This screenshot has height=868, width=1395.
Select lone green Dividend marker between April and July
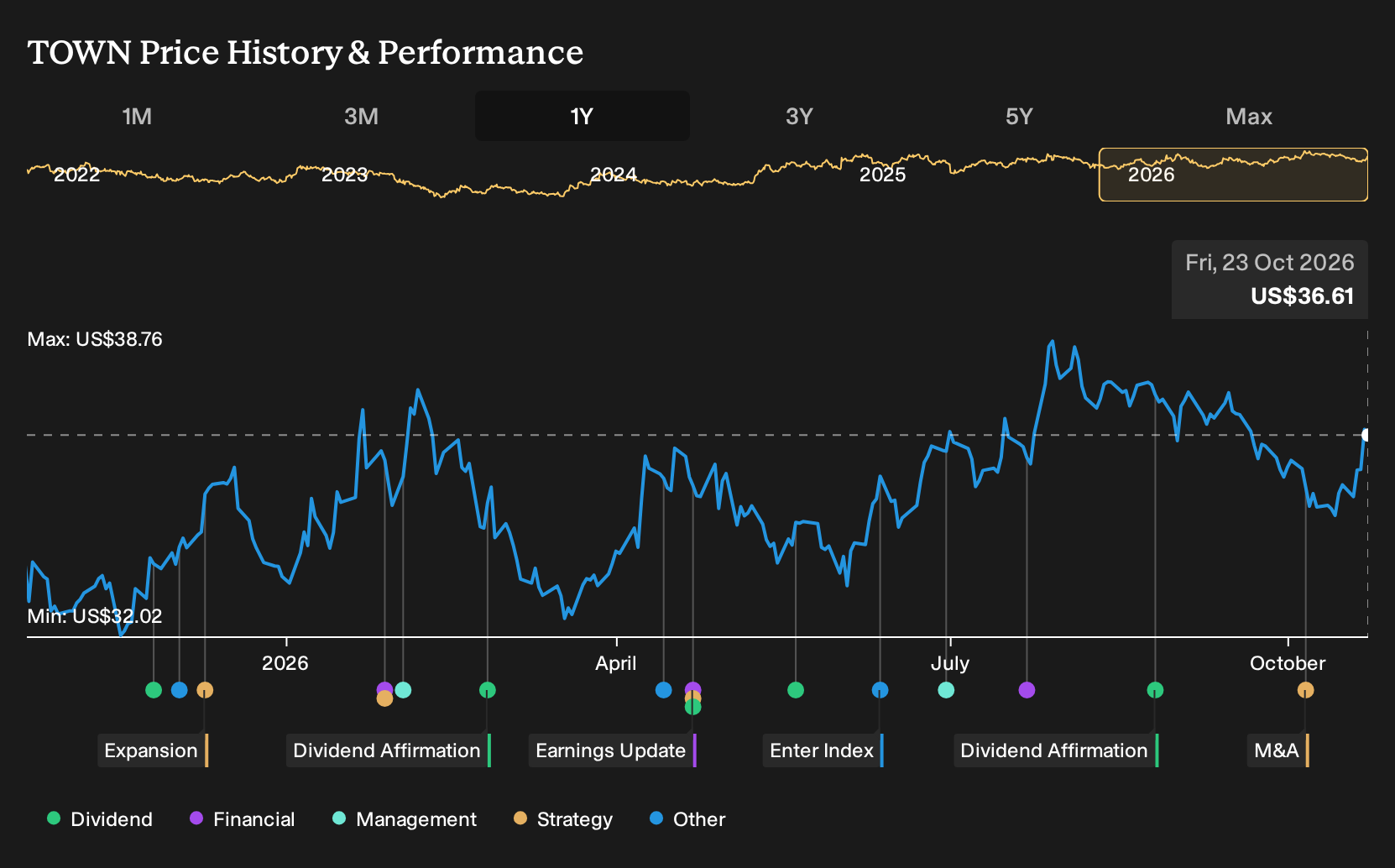[796, 690]
